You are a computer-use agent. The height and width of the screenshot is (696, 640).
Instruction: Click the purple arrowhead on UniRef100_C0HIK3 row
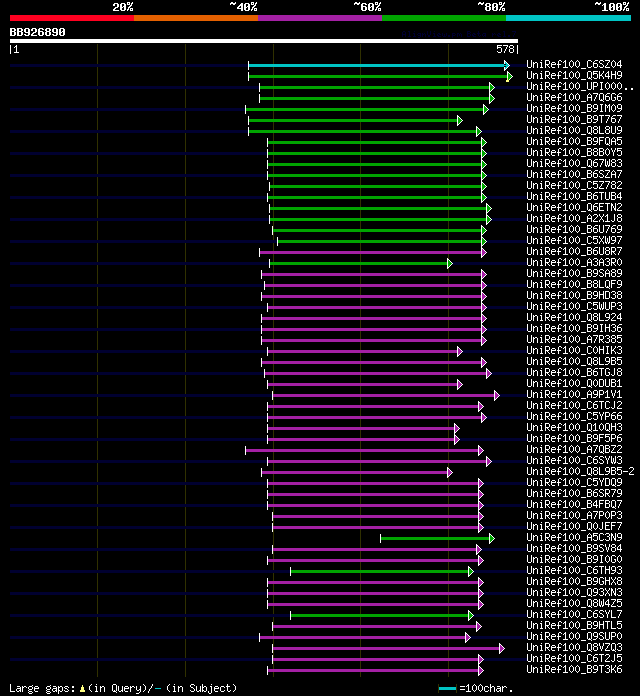pos(460,352)
